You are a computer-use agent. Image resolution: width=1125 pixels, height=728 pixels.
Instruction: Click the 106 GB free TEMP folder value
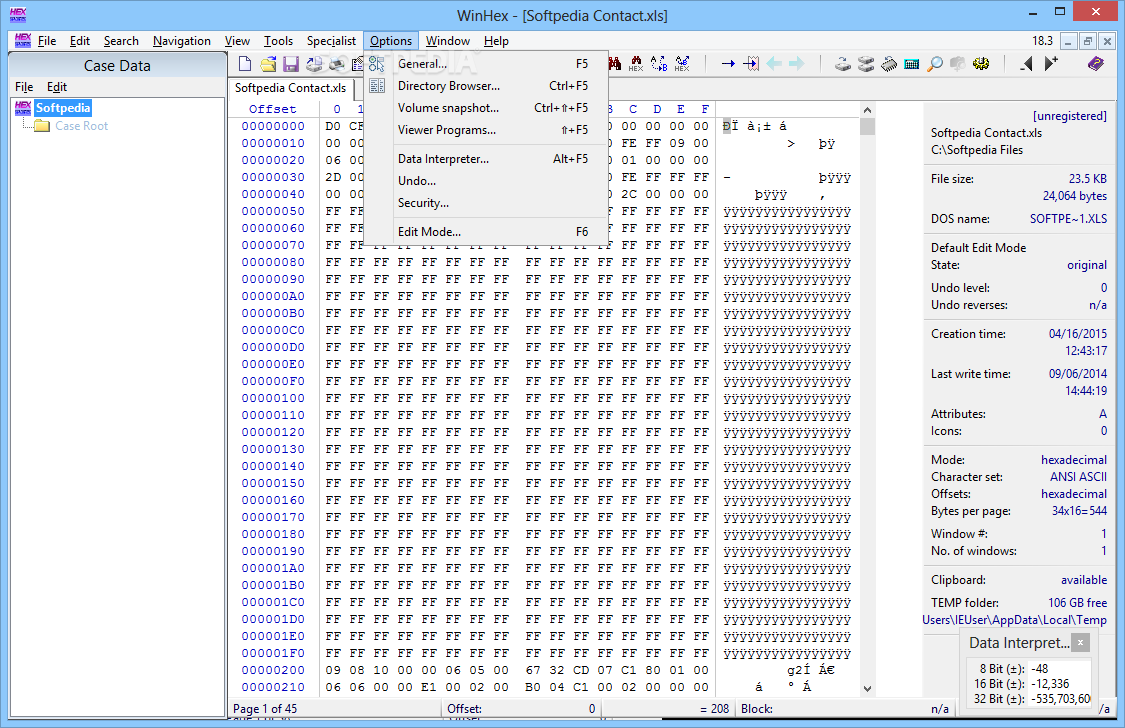[1077, 602]
